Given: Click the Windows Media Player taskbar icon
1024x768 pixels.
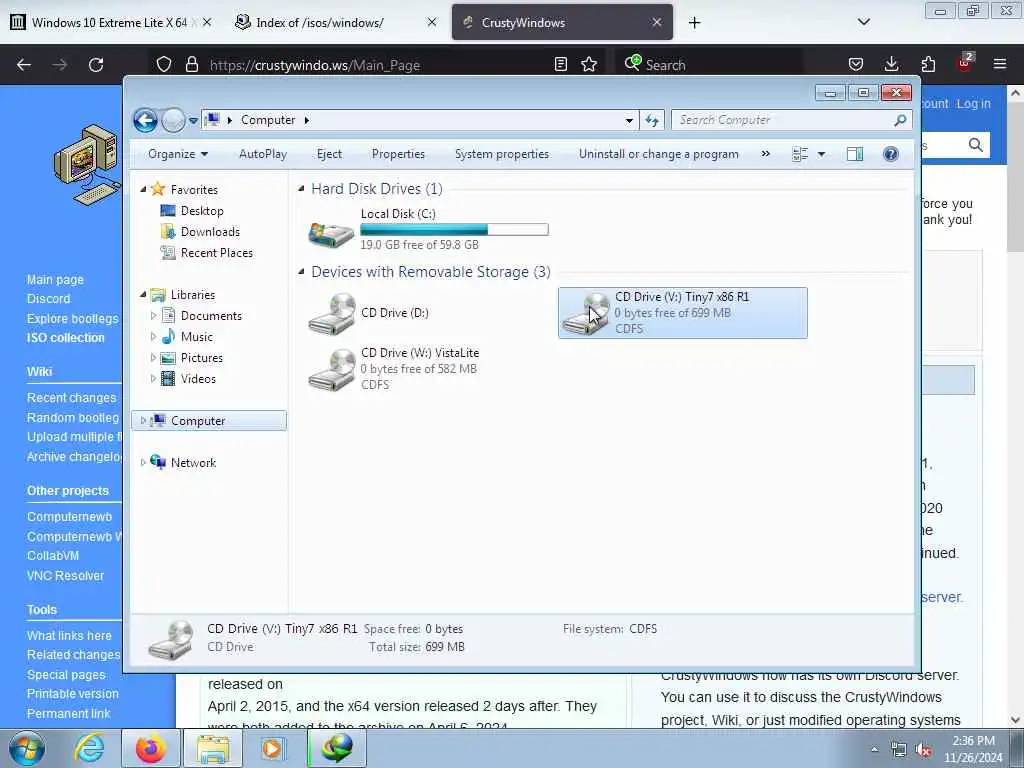Looking at the screenshot, I should coord(272,748).
